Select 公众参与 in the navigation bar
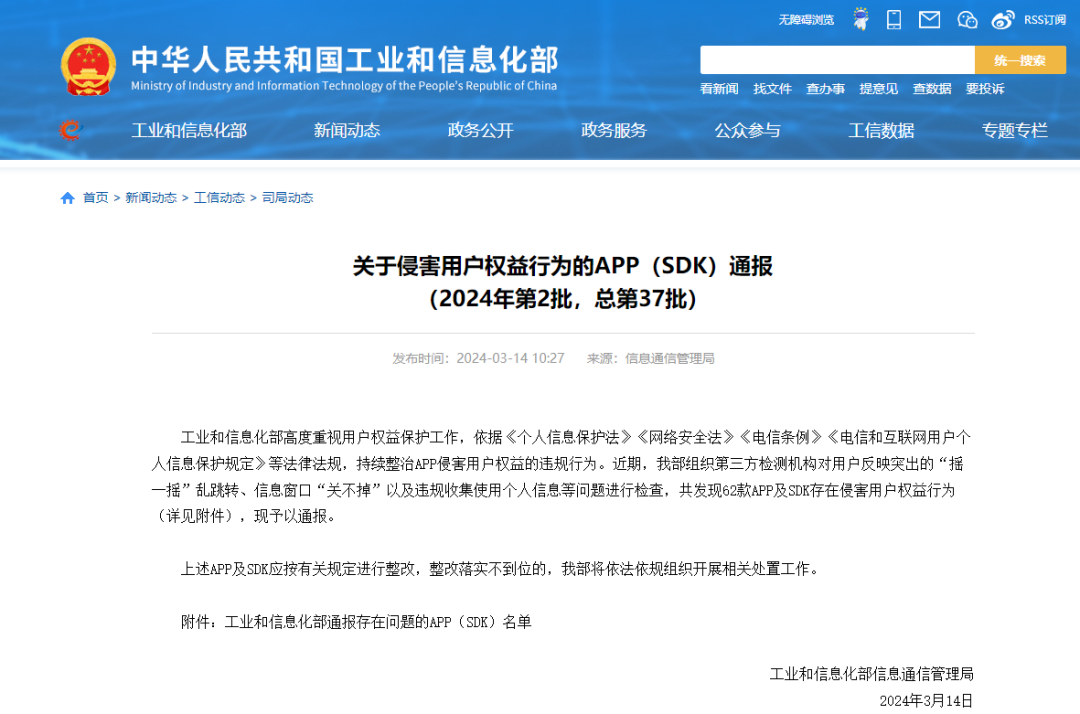The width and height of the screenshot is (1080, 714). coord(749,130)
